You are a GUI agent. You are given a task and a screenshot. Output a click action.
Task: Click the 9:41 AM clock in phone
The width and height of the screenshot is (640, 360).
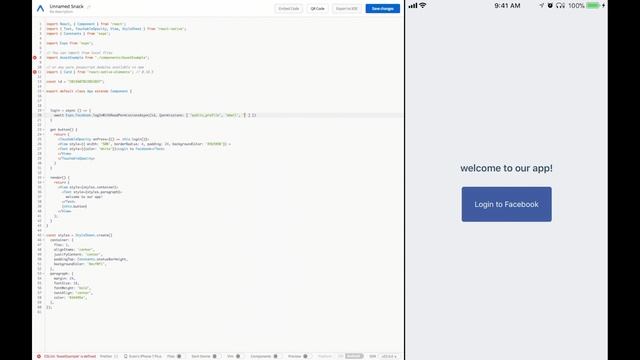point(507,6)
